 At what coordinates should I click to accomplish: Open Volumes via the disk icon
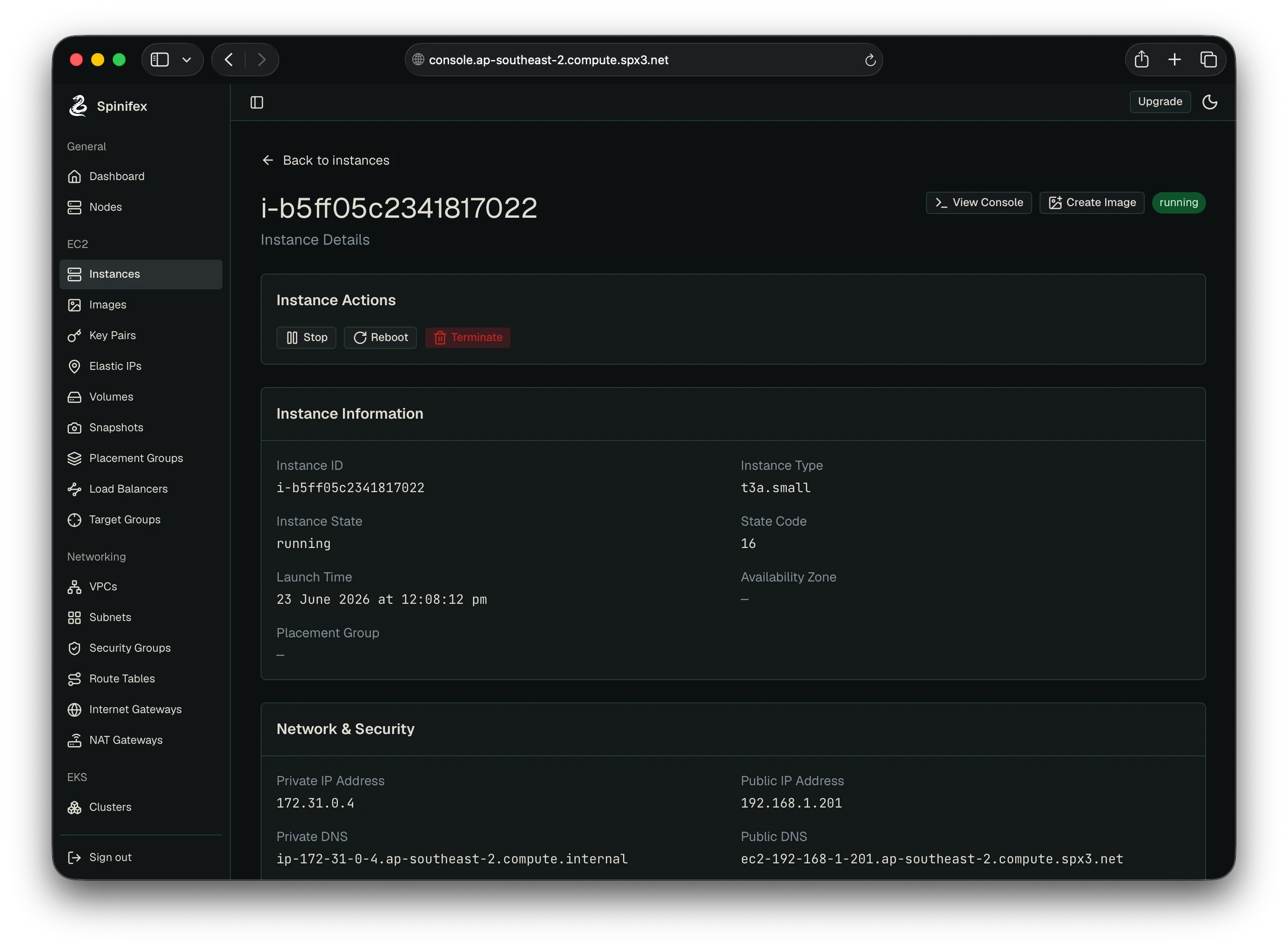[x=74, y=397]
